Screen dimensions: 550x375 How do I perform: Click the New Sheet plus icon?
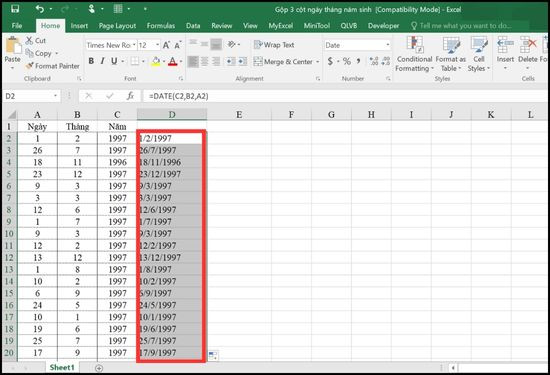99,368
